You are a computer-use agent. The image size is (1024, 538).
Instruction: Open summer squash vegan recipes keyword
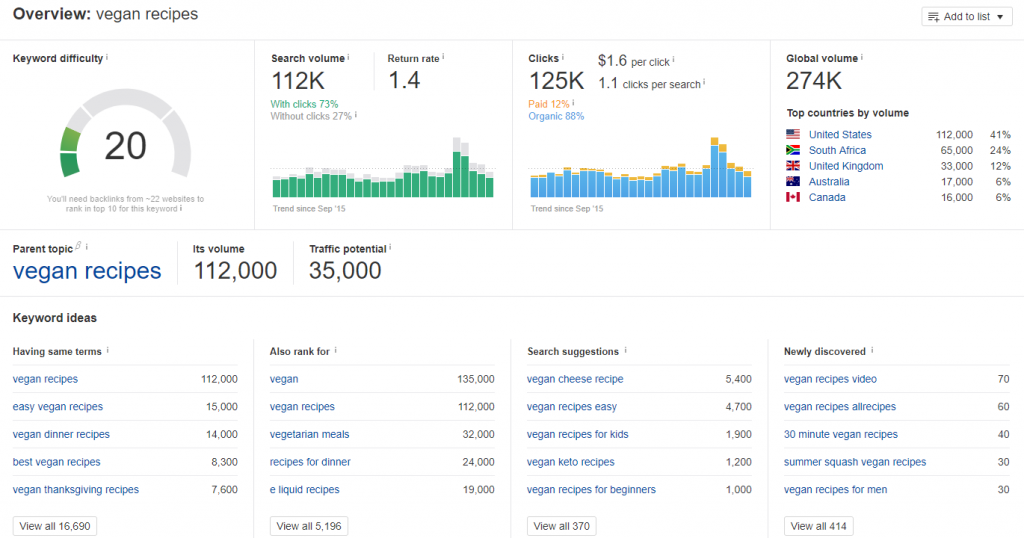tap(855, 462)
